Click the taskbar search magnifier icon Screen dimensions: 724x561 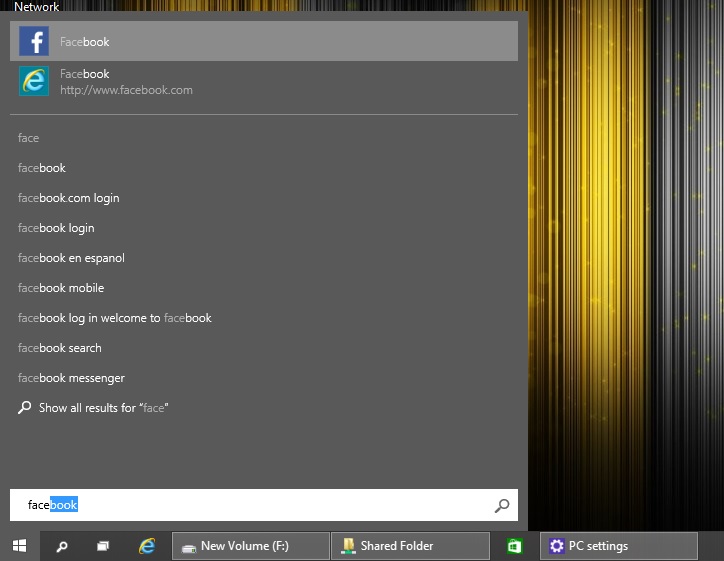click(62, 546)
